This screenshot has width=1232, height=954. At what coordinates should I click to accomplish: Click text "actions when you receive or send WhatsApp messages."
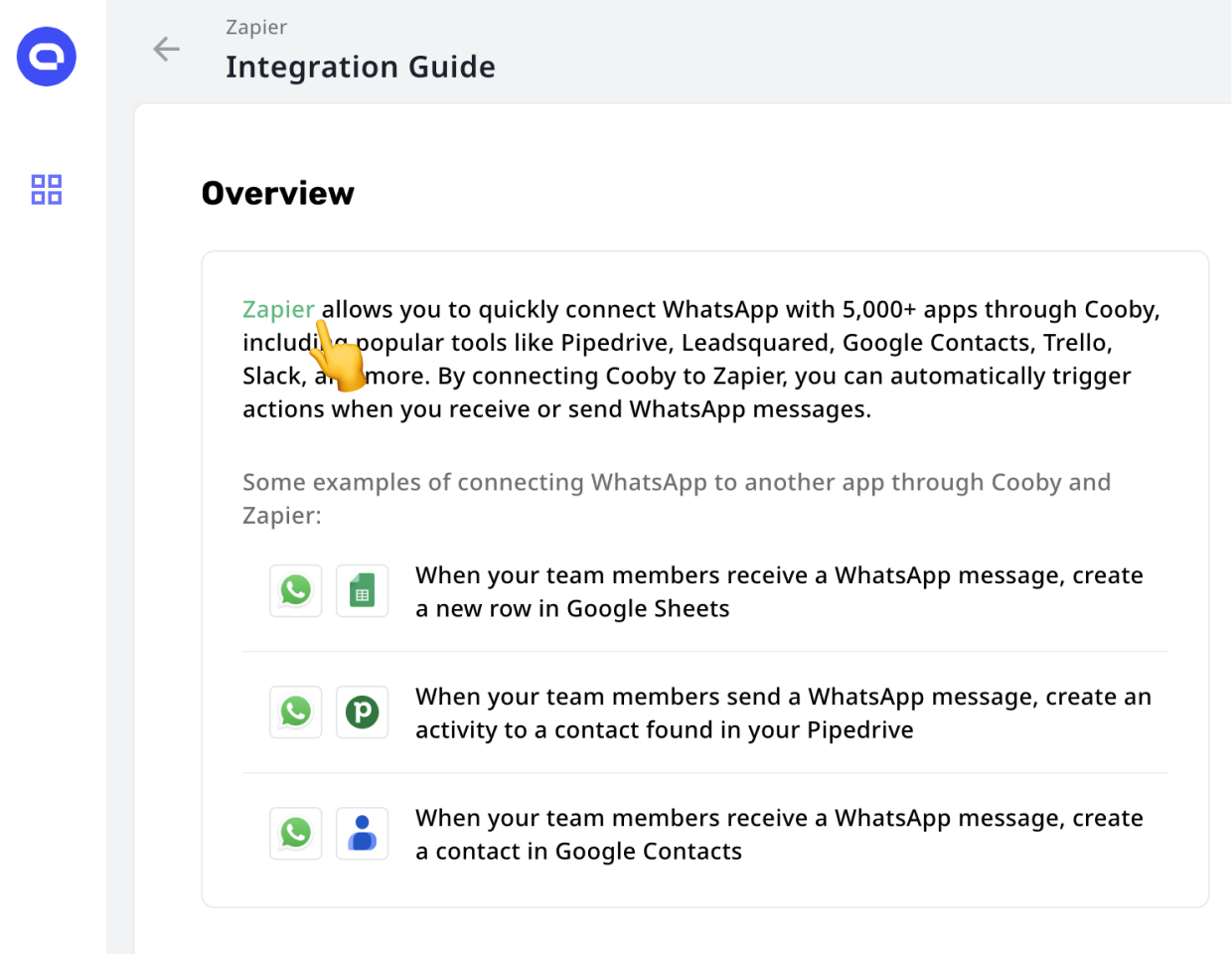click(556, 408)
